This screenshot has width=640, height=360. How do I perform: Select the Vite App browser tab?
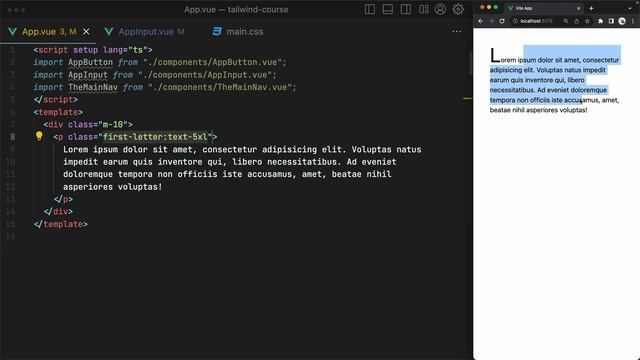[544, 8]
